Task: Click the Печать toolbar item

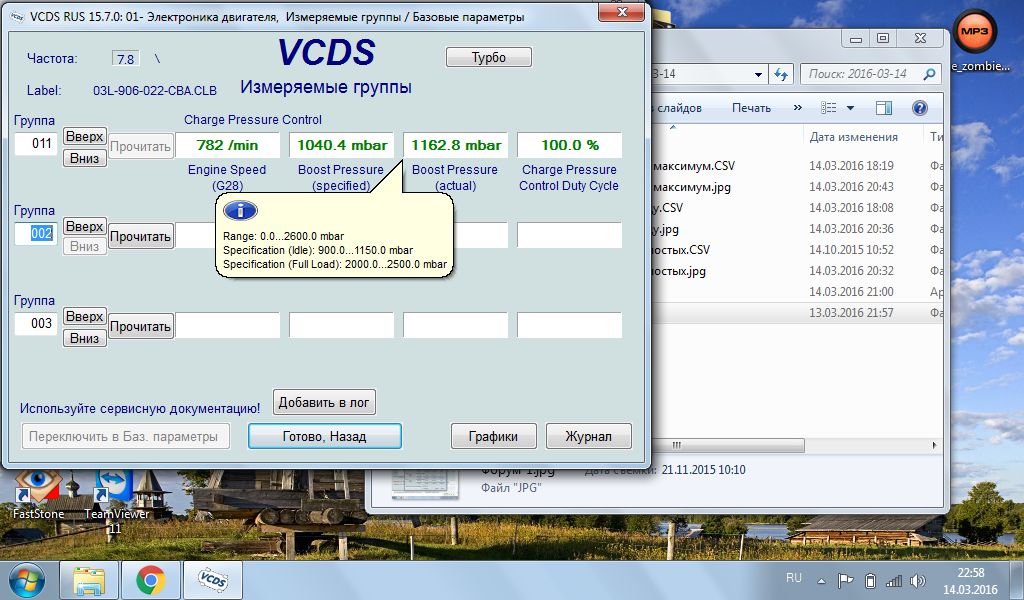Action: (x=751, y=108)
